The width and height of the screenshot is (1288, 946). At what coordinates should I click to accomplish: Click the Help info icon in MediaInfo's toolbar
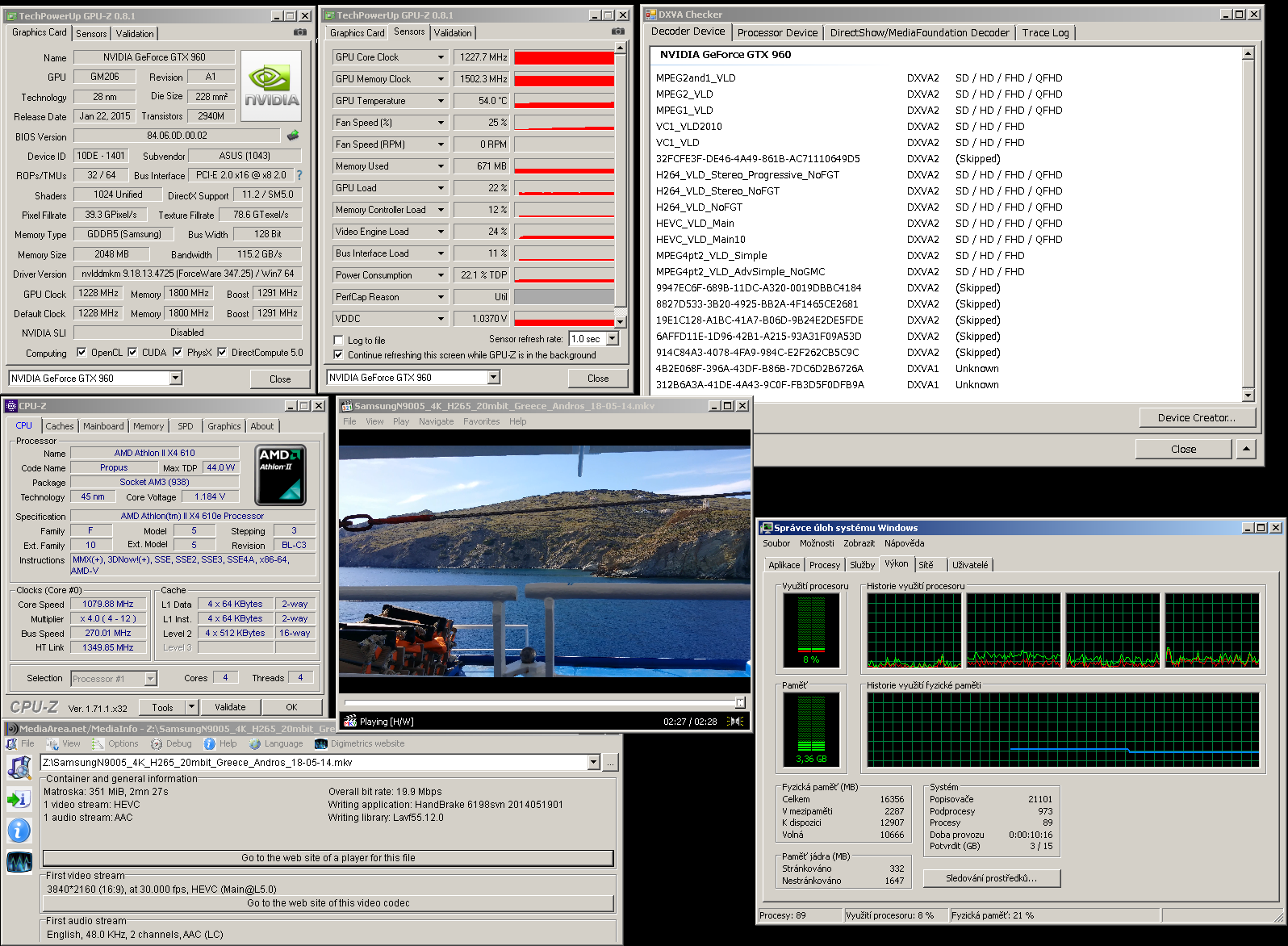(210, 744)
